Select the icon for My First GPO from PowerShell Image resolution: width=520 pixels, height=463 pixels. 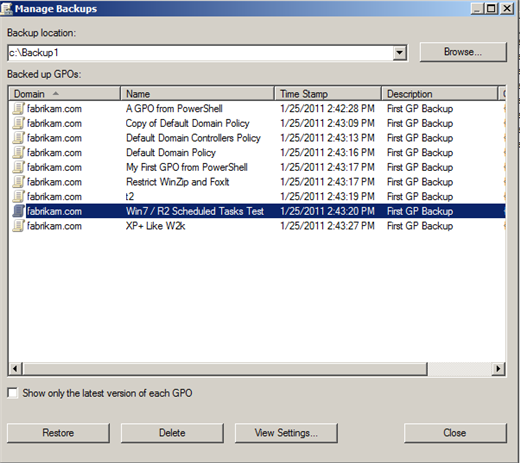click(x=18, y=167)
